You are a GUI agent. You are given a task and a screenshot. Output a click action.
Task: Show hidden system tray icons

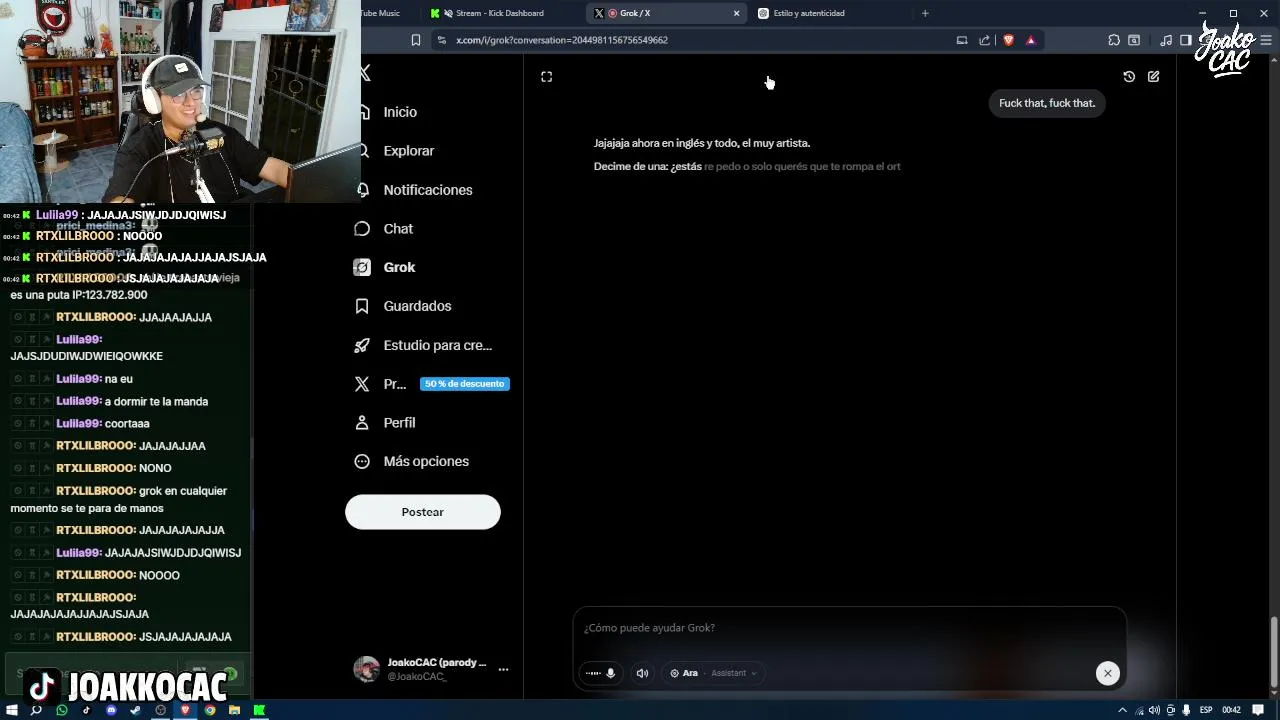tap(1122, 710)
